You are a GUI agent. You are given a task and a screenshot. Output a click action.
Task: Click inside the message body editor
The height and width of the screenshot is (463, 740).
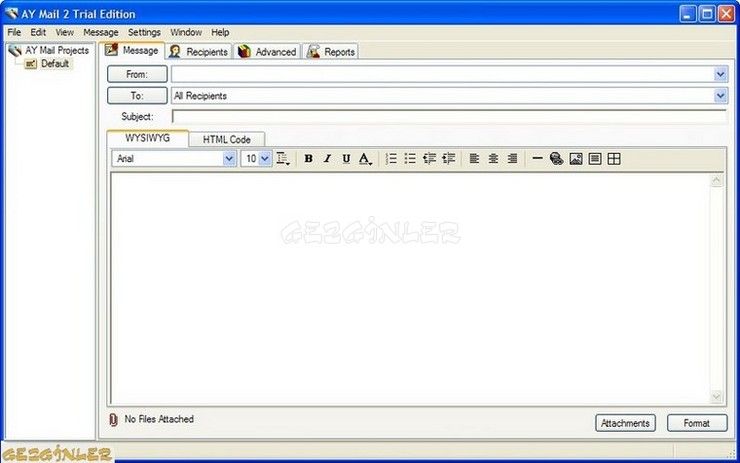(x=410, y=288)
